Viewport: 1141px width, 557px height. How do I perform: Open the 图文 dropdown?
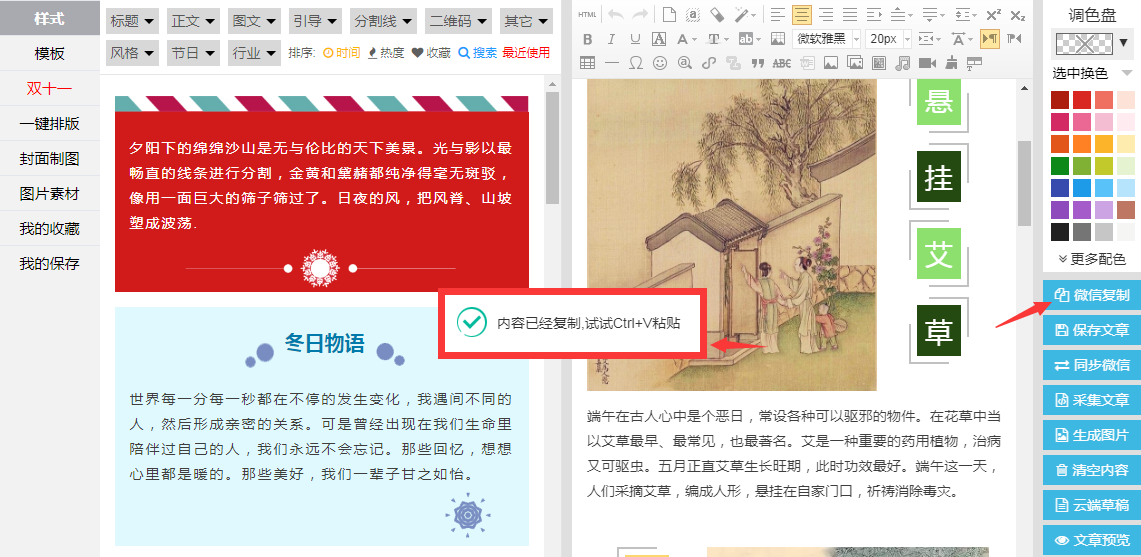254,21
